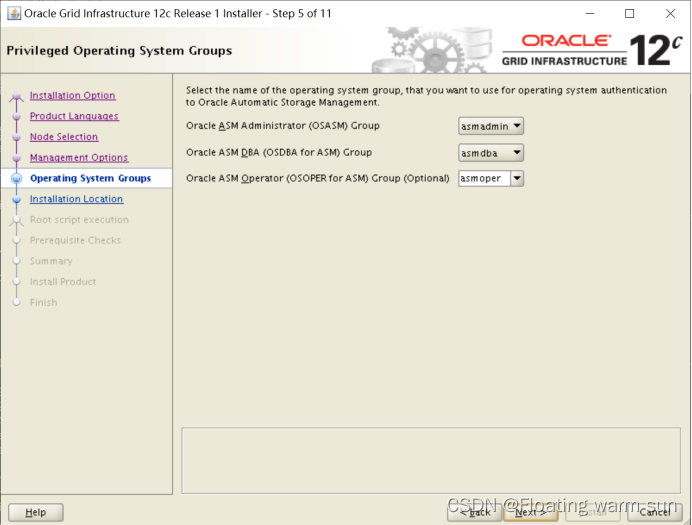
Task: Click the empty message area box
Action: tap(431, 460)
